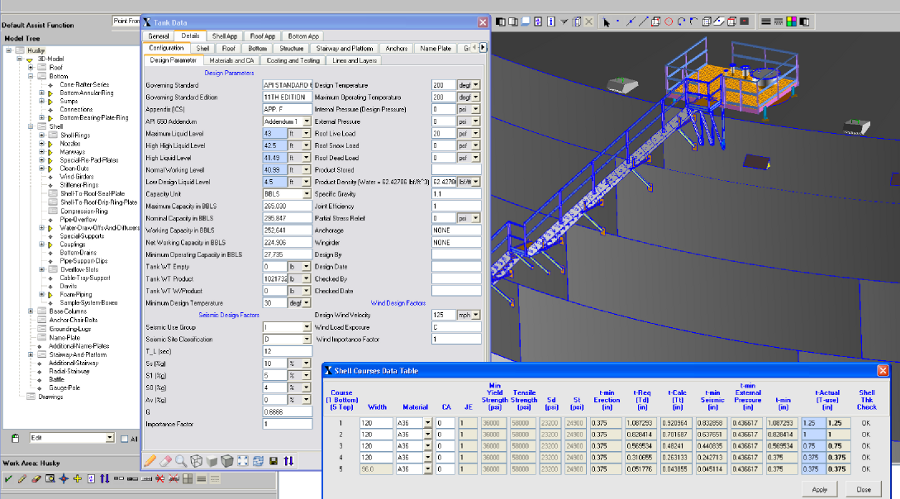The height and width of the screenshot is (499, 900).
Task: Click the Apply button in Shell Courses table
Action: click(x=819, y=490)
